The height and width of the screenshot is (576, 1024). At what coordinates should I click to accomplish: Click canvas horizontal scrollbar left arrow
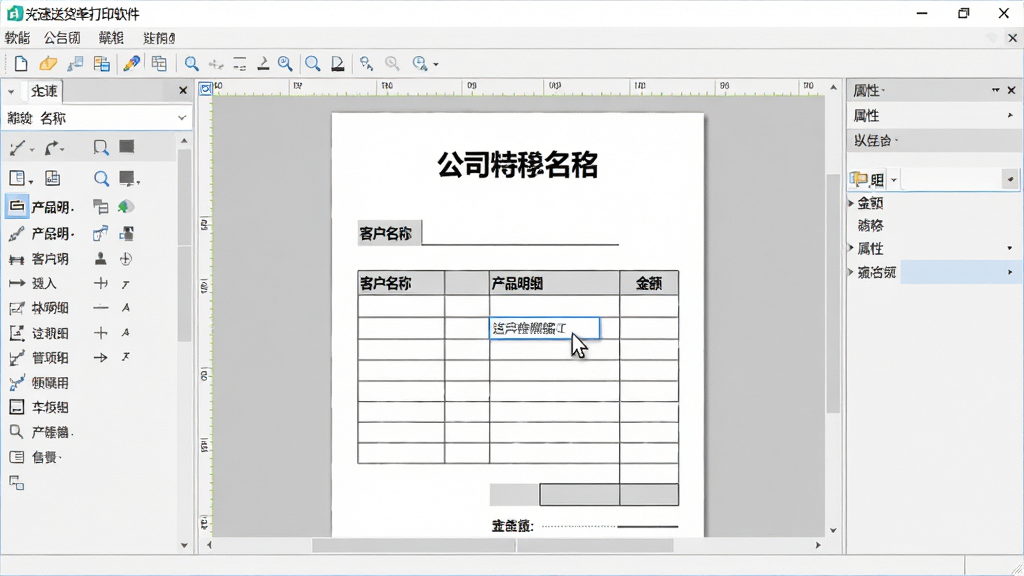(x=209, y=545)
